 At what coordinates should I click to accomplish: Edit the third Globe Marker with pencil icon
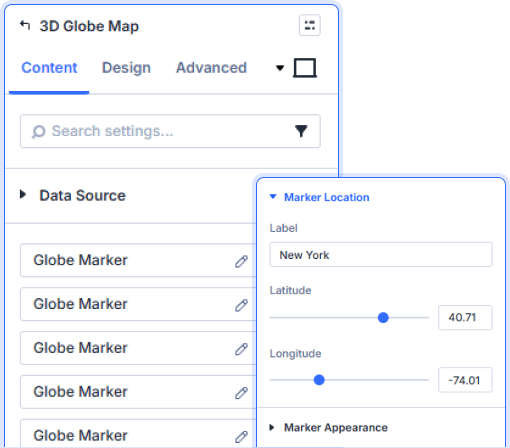[241, 349]
